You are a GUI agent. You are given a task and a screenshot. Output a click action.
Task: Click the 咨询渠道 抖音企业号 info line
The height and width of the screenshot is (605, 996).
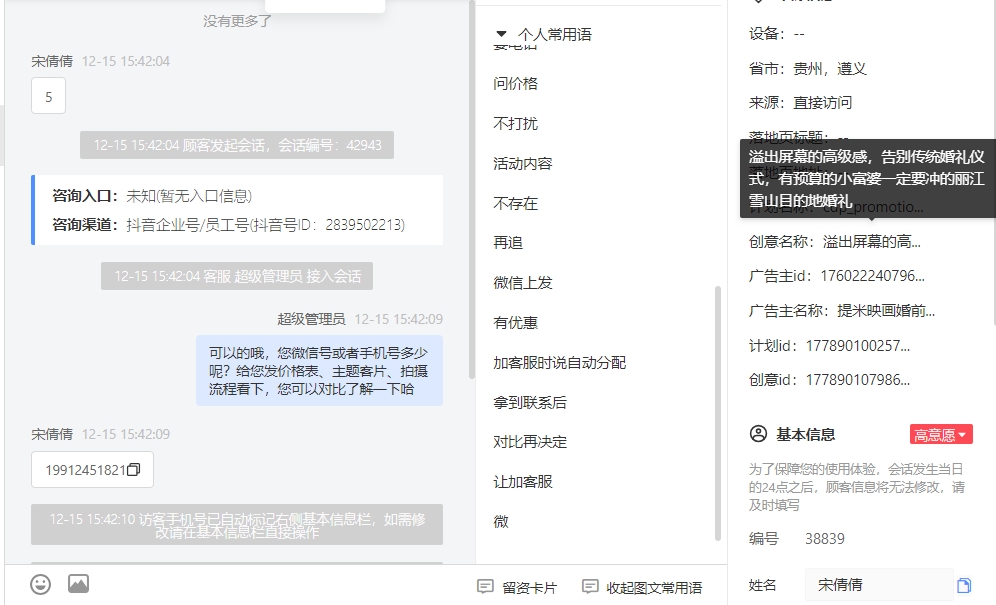(229, 224)
